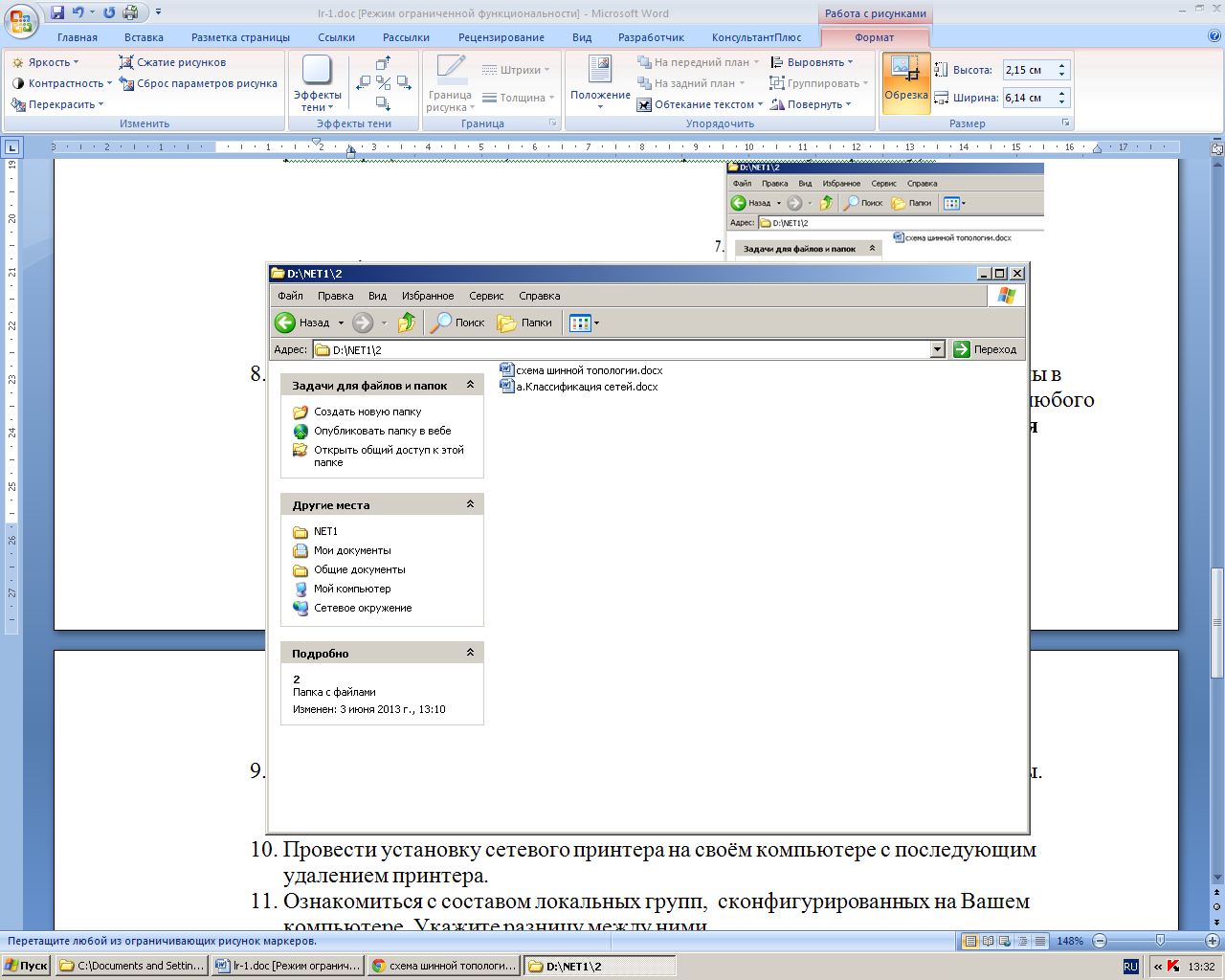Click zoom out minus button
Screen dimensions: 1225x980
click(1100, 941)
